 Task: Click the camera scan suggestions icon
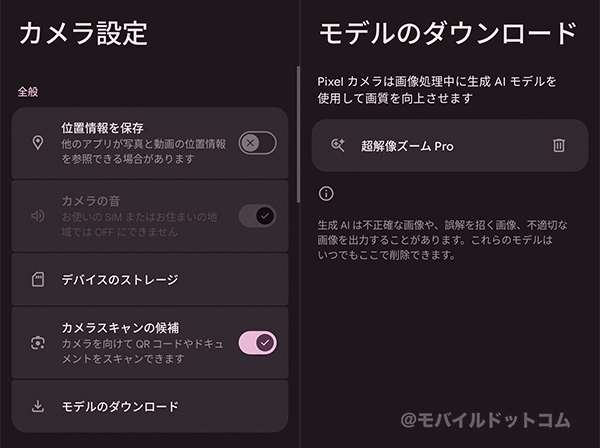[x=38, y=343]
